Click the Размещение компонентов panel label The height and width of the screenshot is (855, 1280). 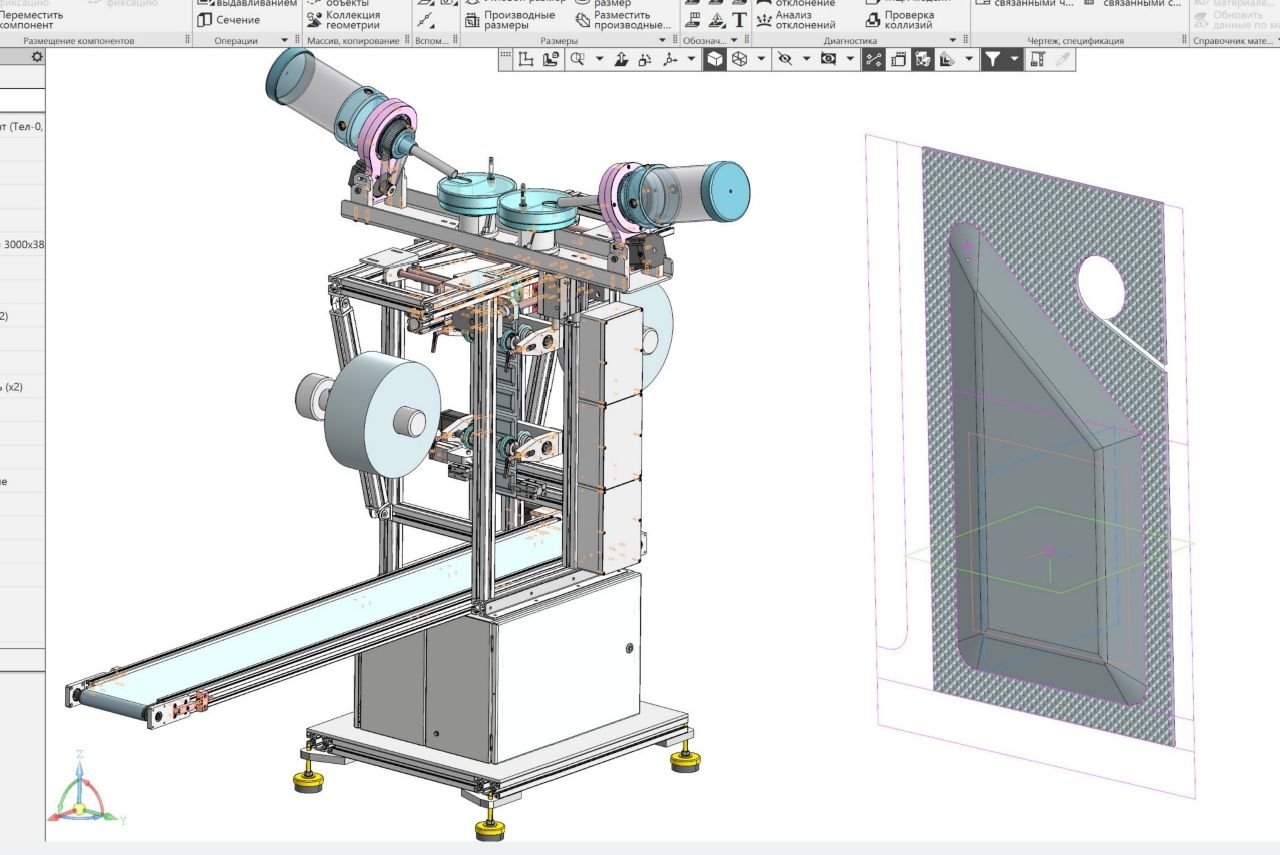(x=78, y=41)
